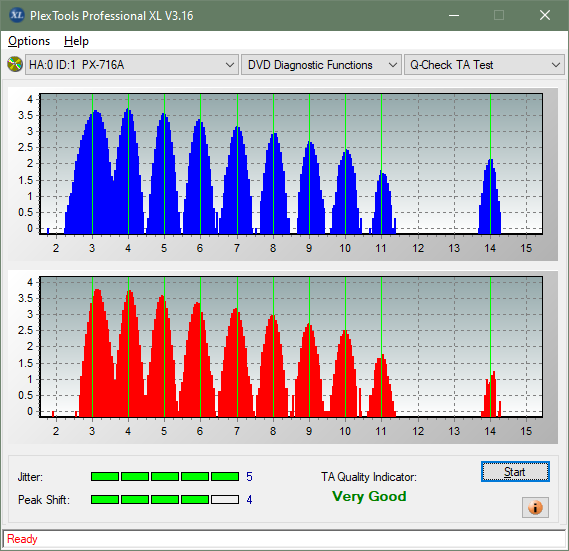Open the Help menu

(76, 41)
